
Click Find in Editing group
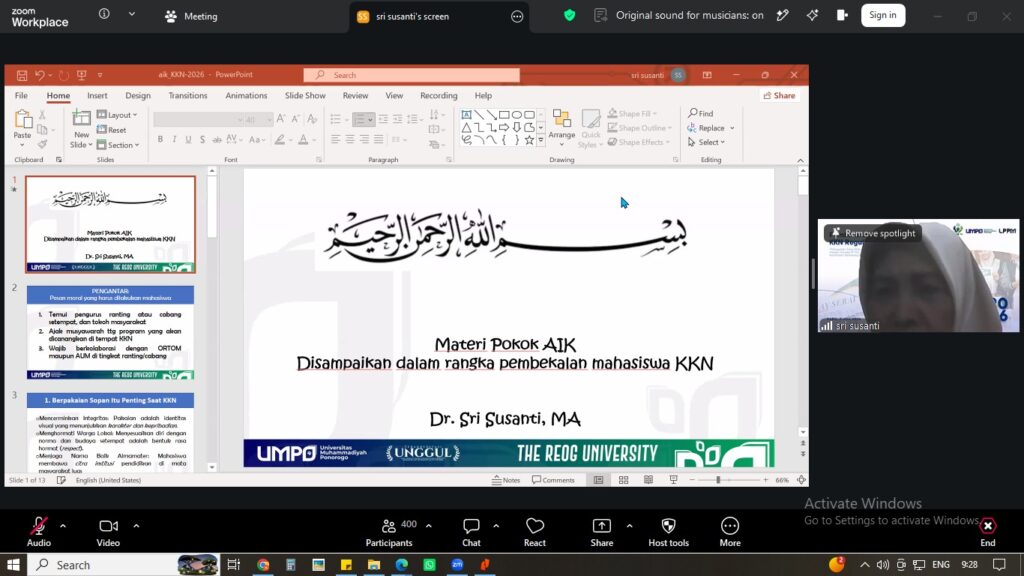[701, 114]
